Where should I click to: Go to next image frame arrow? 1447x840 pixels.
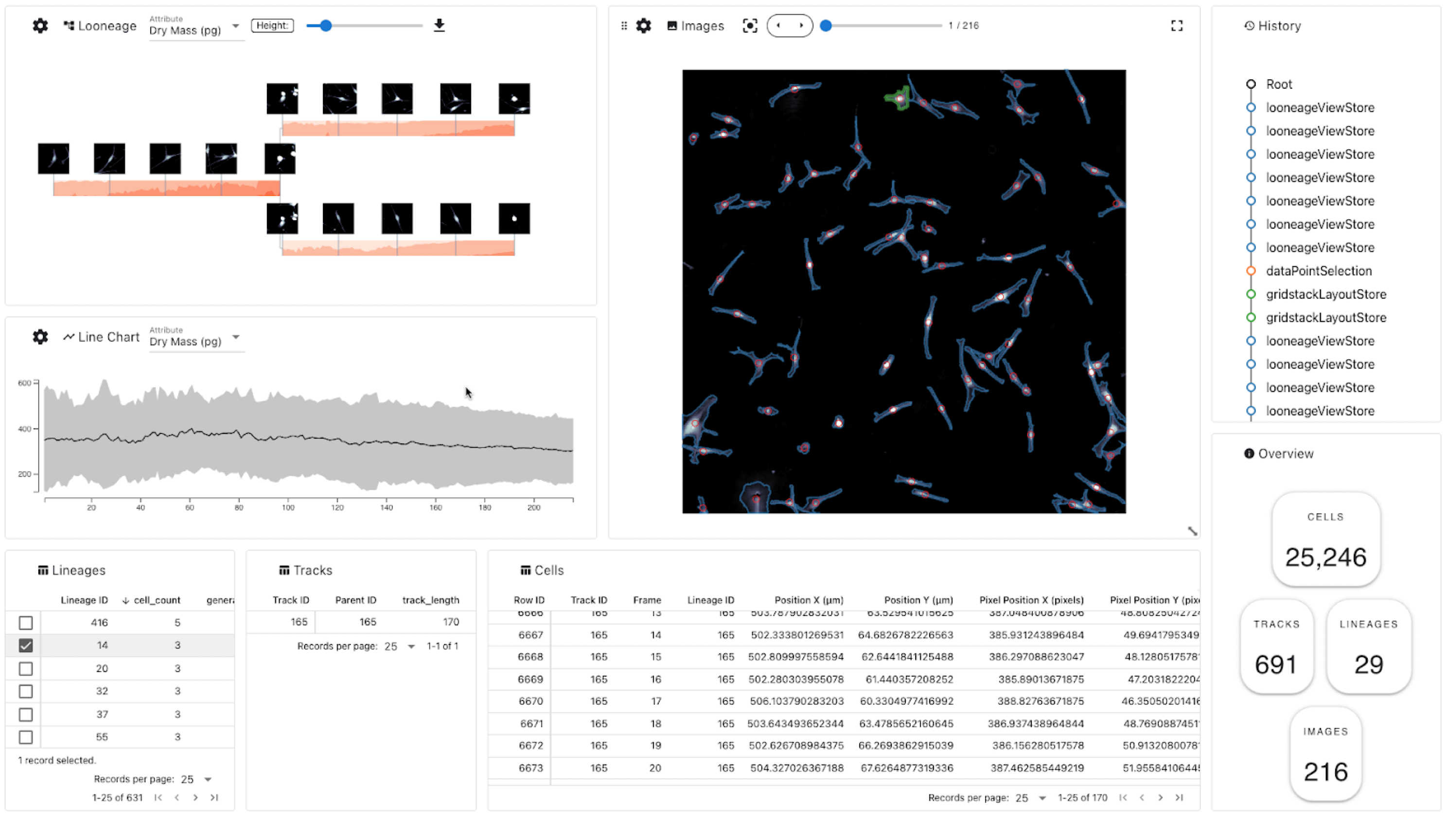tap(802, 26)
